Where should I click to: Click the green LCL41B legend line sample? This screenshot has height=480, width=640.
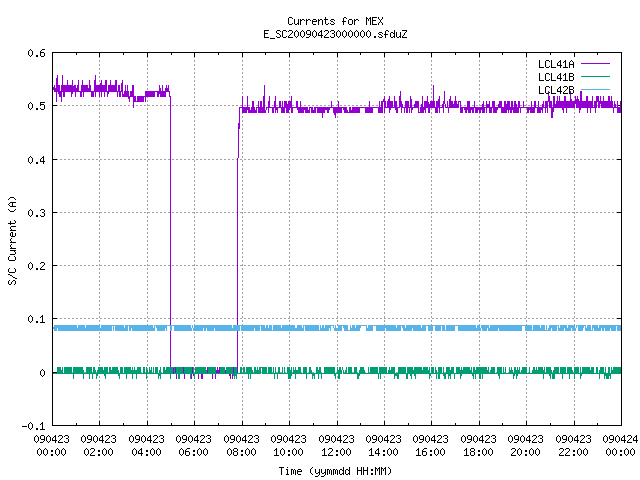tap(595, 77)
